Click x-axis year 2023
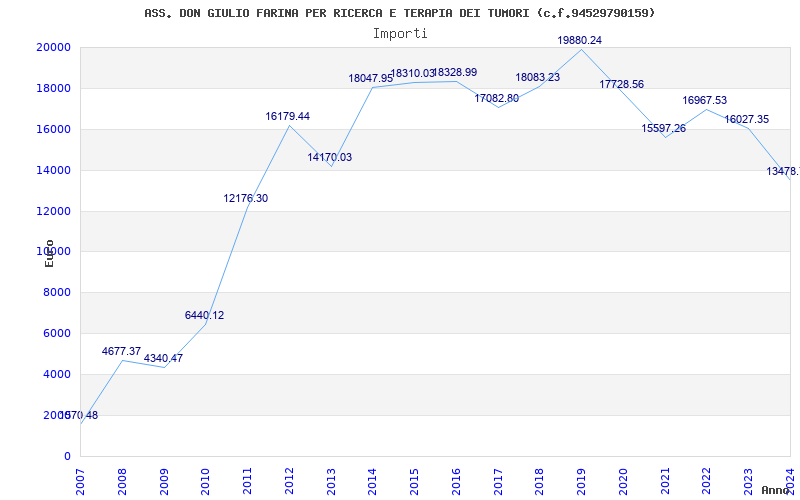Screen dimensions: 800x500 pyautogui.click(x=748, y=482)
